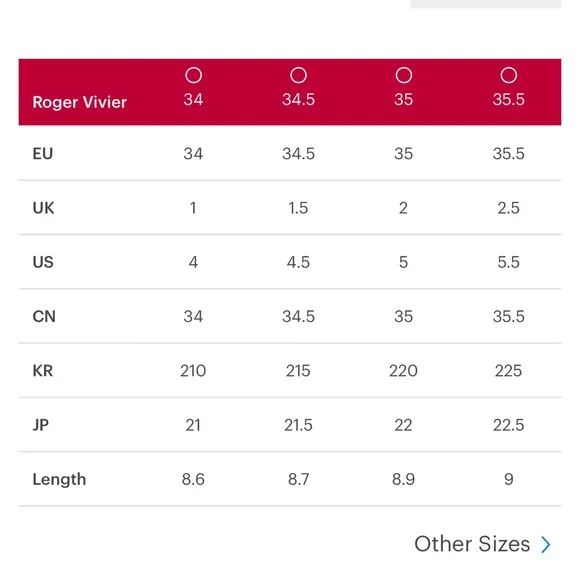
Task: Select the size 35 radio button
Action: click(404, 75)
